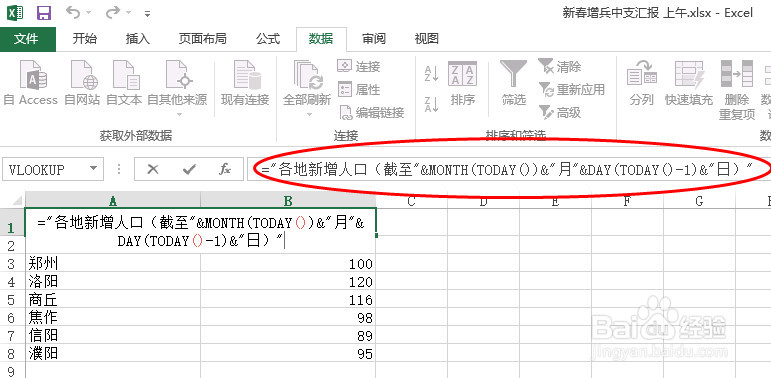Select row 3 header
This screenshot has height=378, width=771.
point(12,264)
